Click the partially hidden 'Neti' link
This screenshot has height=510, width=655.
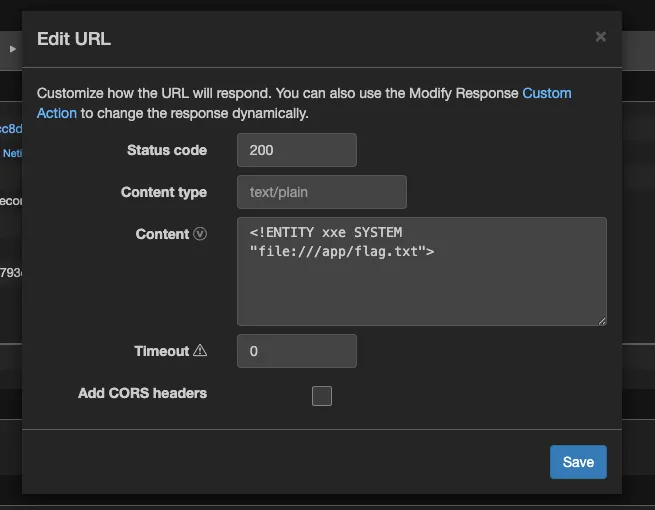coord(11,153)
